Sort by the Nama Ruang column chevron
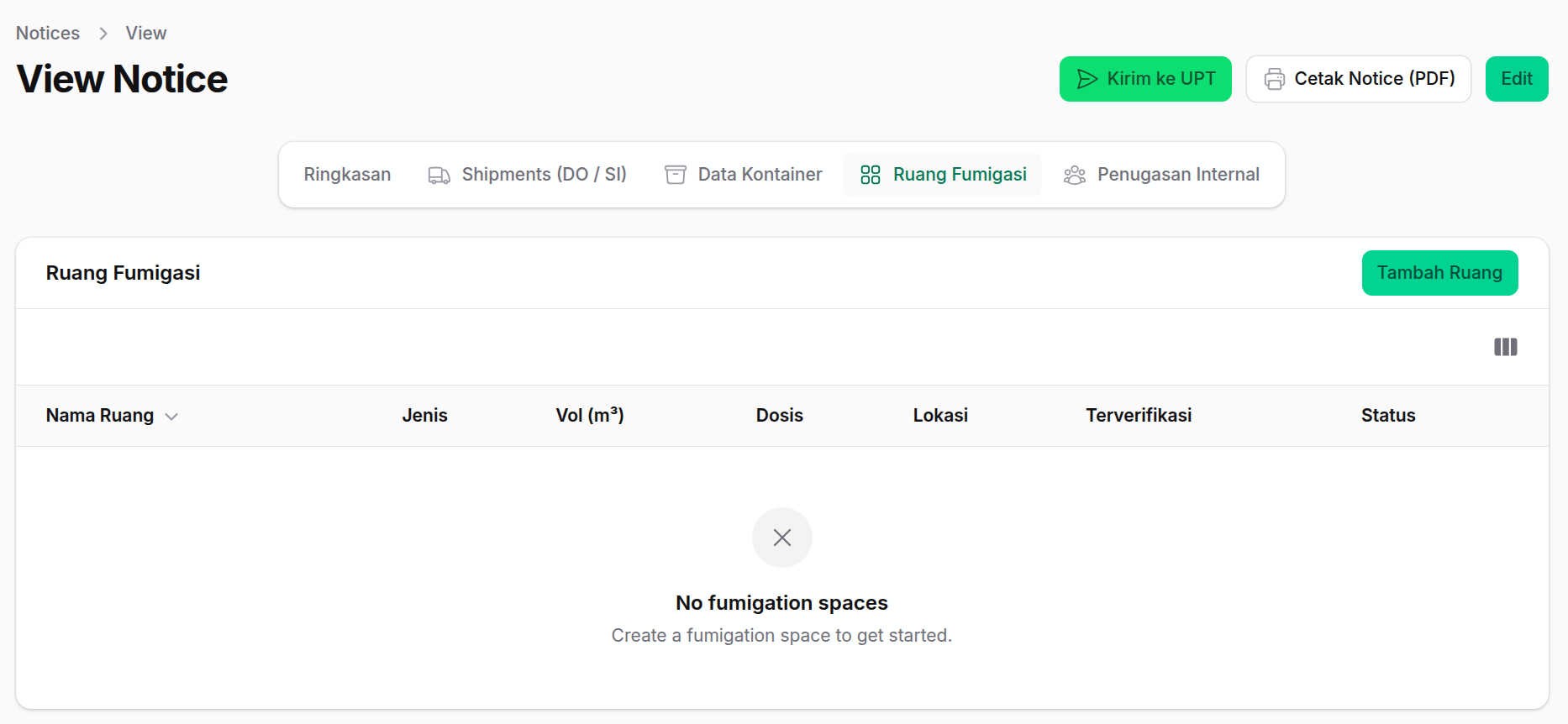This screenshot has height=724, width=1568. (171, 417)
